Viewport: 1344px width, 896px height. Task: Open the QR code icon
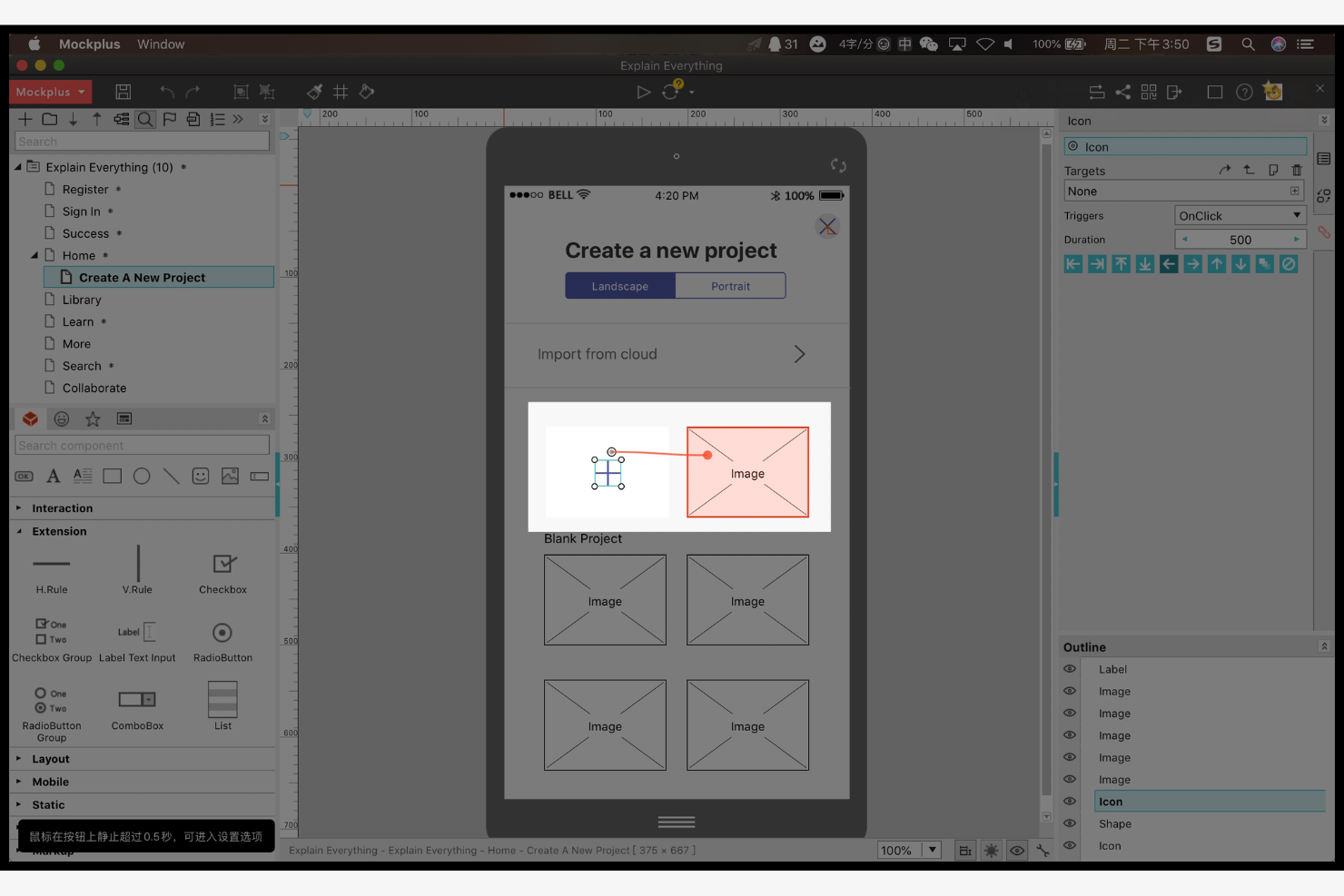click(x=1149, y=92)
